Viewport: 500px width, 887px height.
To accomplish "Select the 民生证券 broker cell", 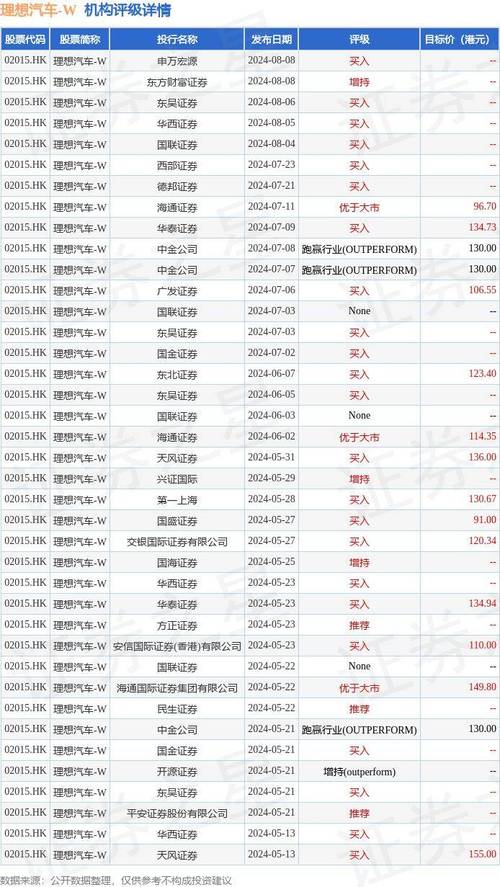I will point(177,709).
